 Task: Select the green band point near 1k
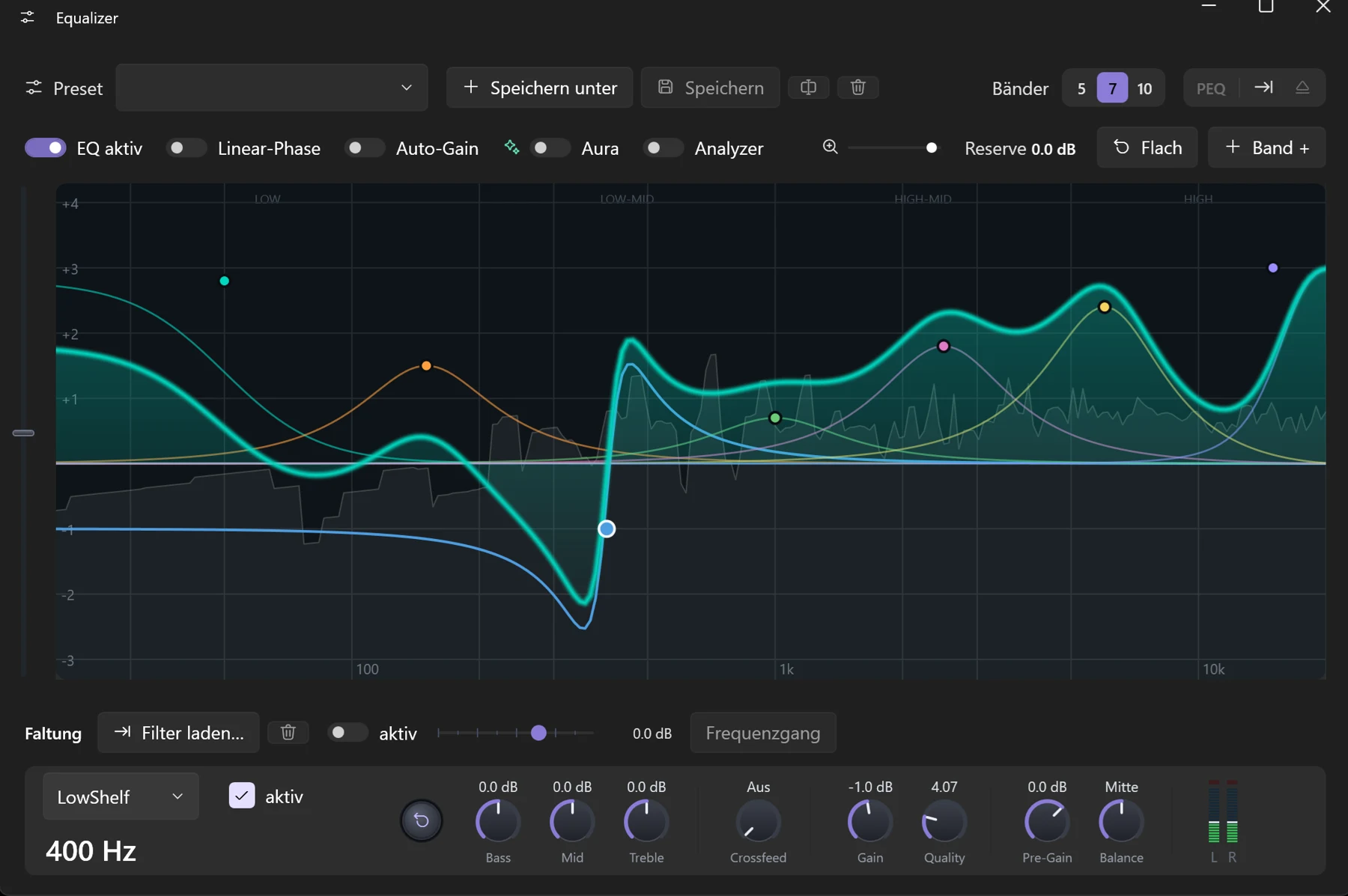click(x=775, y=418)
